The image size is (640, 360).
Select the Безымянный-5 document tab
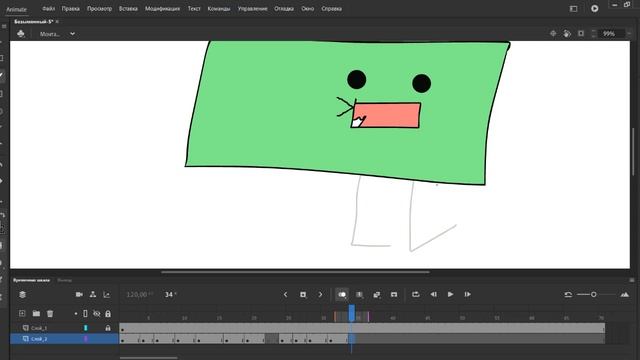(33, 22)
